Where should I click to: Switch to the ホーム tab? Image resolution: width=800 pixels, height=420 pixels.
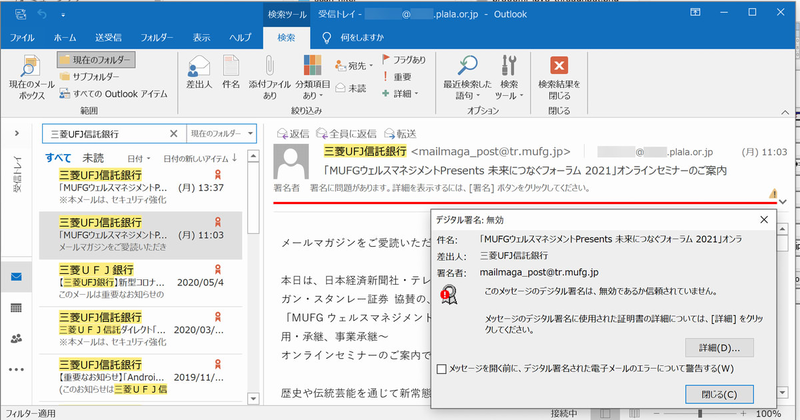coord(65,37)
